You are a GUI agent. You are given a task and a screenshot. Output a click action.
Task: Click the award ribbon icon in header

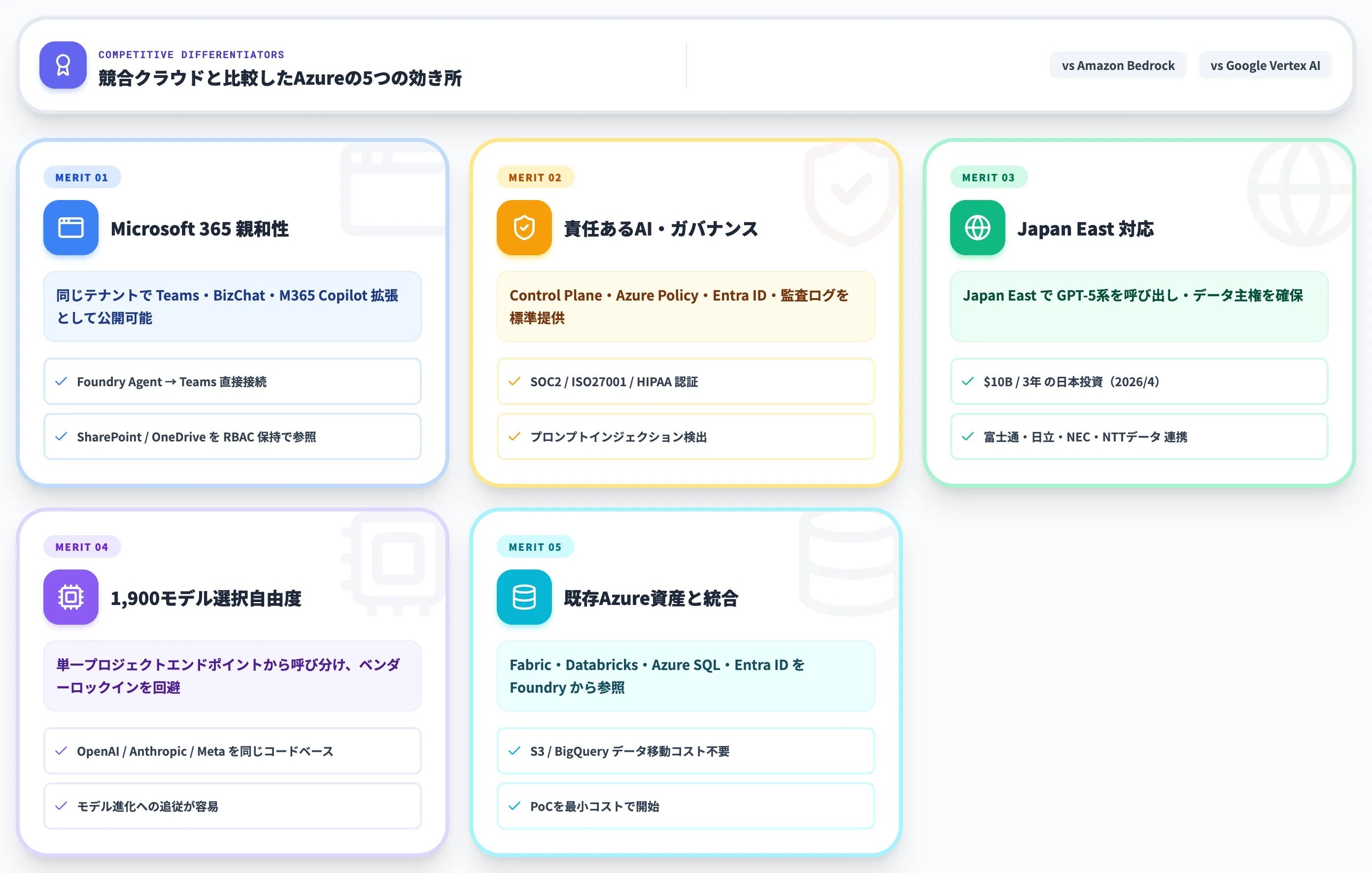pos(63,65)
